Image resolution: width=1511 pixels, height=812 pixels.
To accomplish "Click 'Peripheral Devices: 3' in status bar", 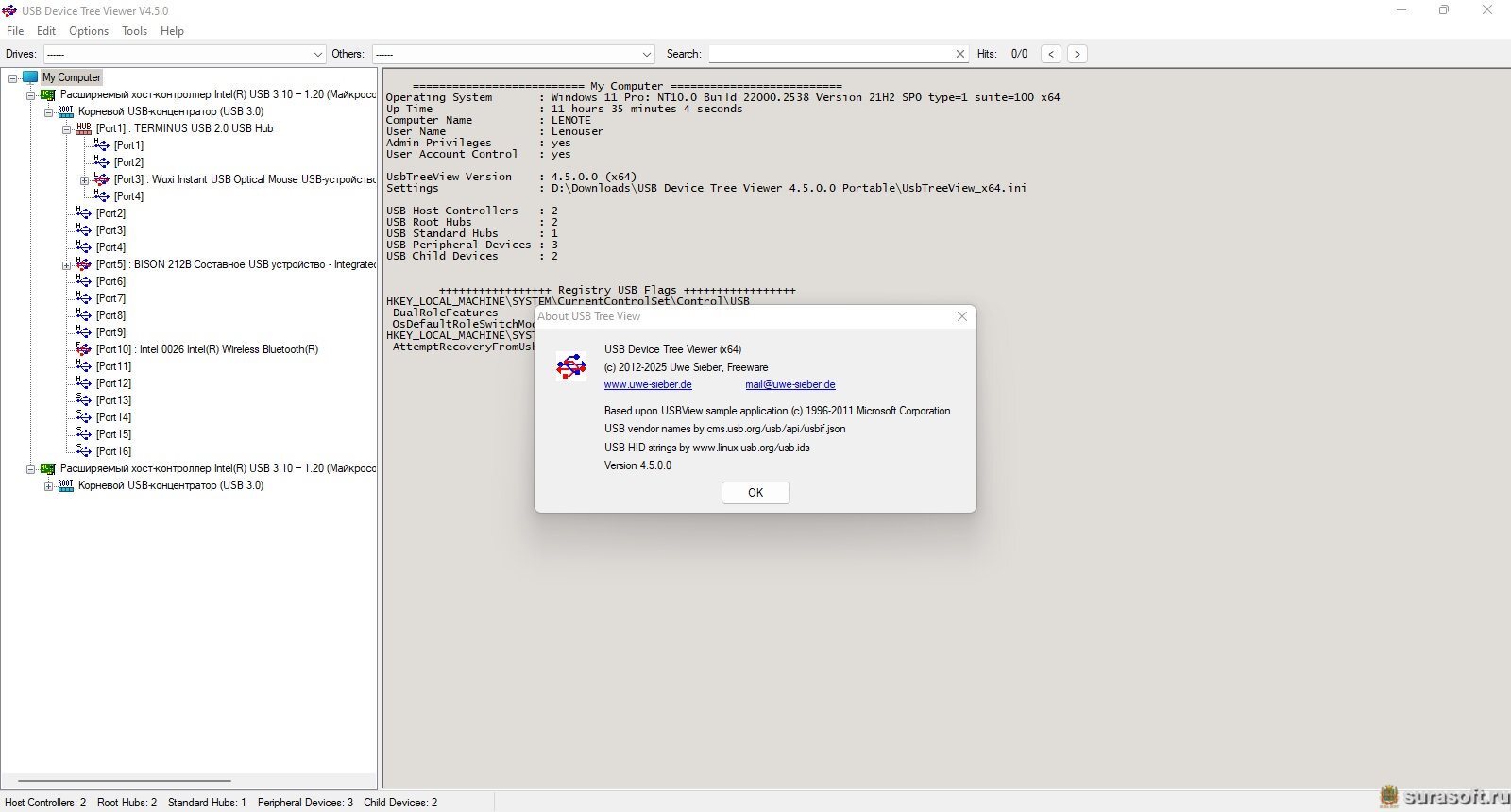I will point(305,803).
